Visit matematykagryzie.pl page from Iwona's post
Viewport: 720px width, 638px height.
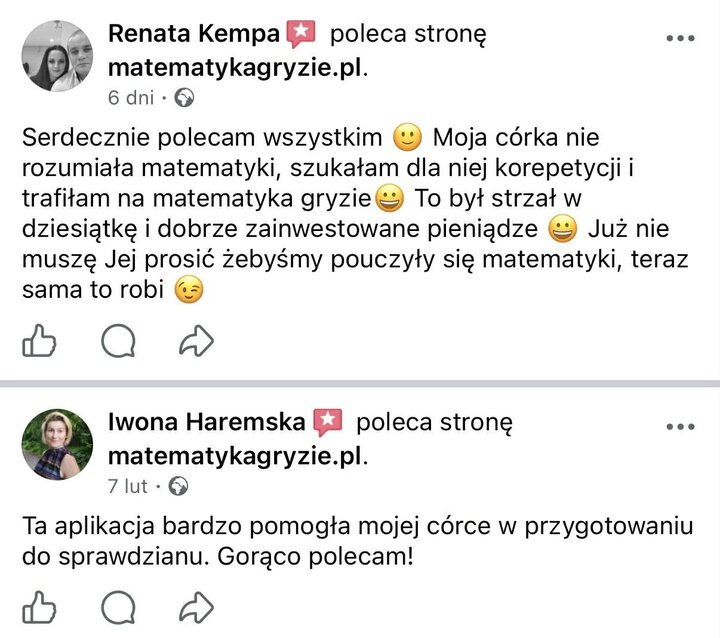(235, 456)
